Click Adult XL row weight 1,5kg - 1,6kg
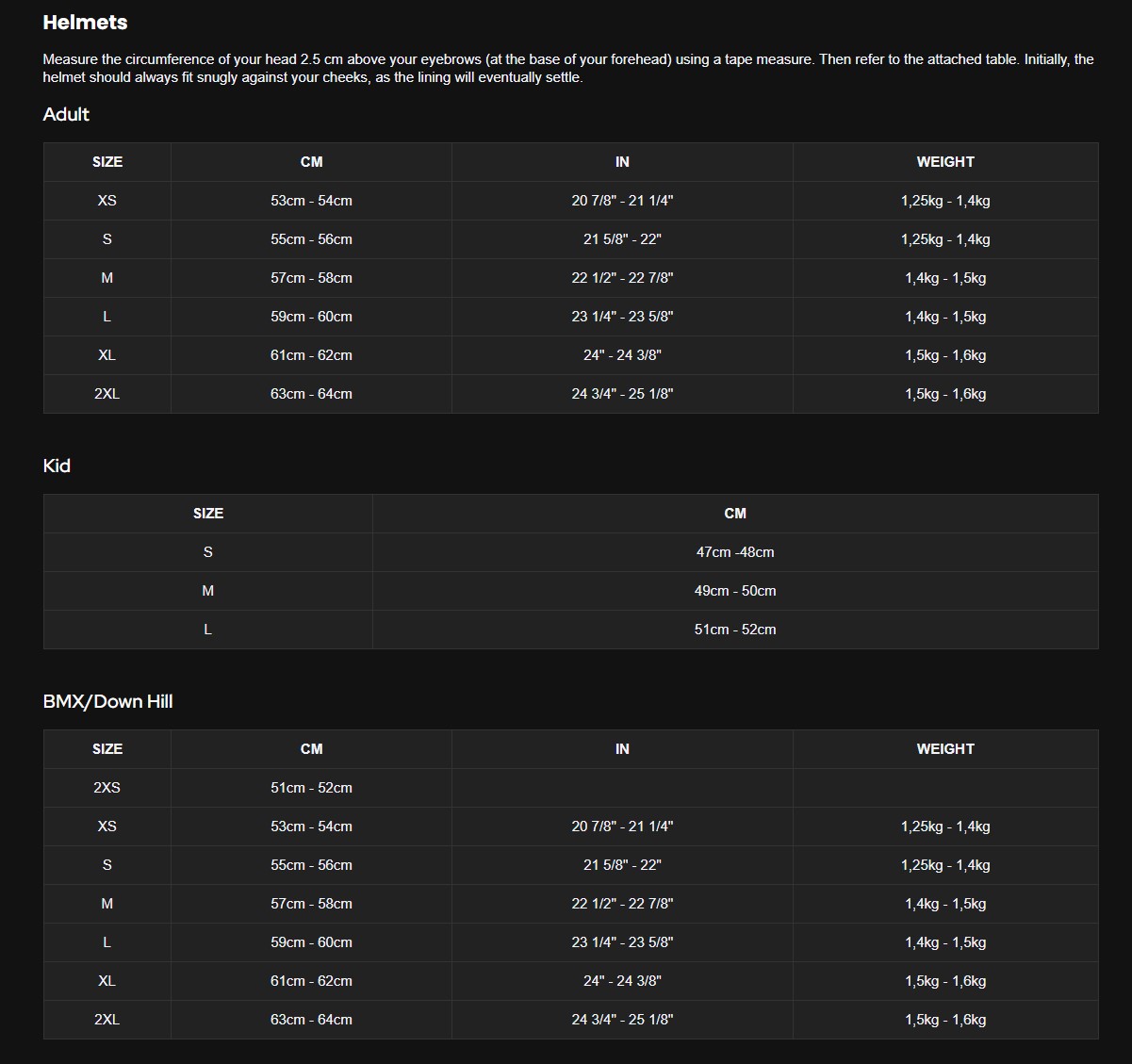 click(945, 355)
